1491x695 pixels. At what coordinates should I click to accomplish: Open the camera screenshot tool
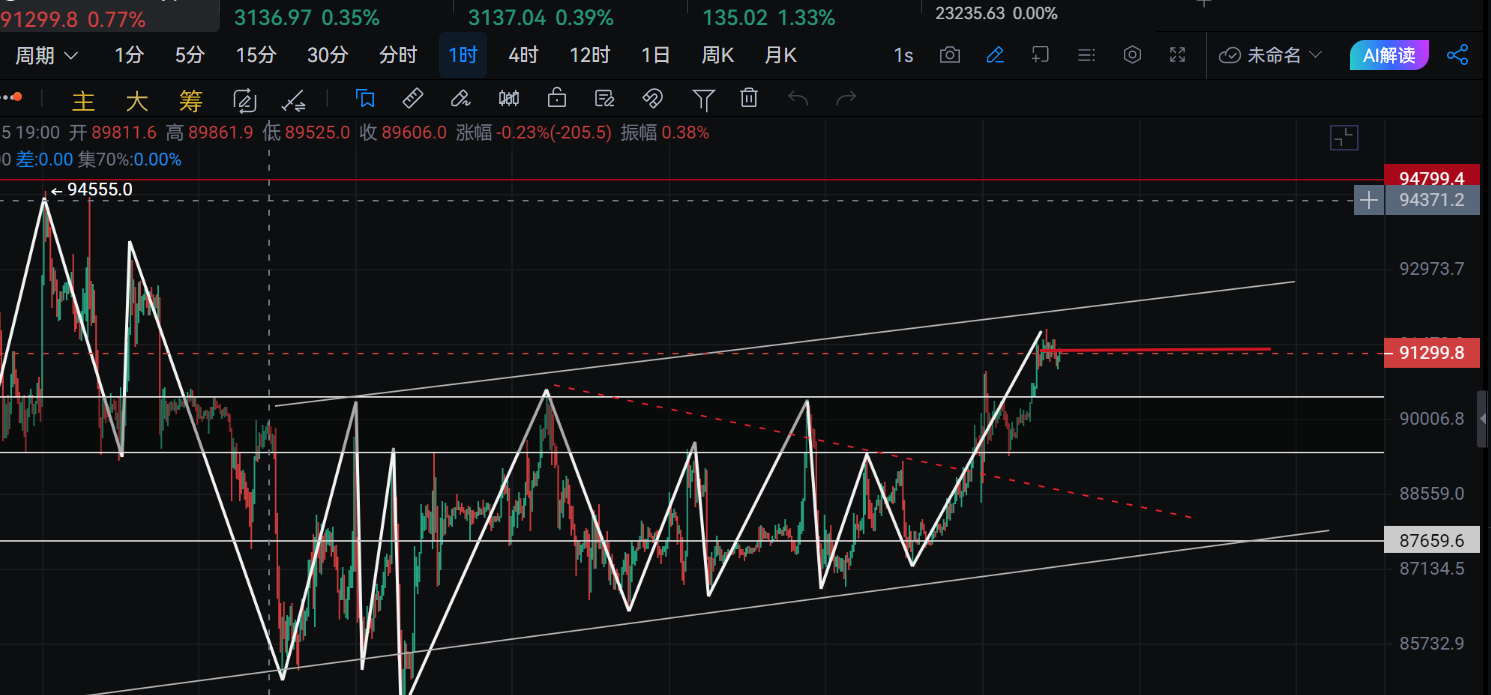[950, 55]
